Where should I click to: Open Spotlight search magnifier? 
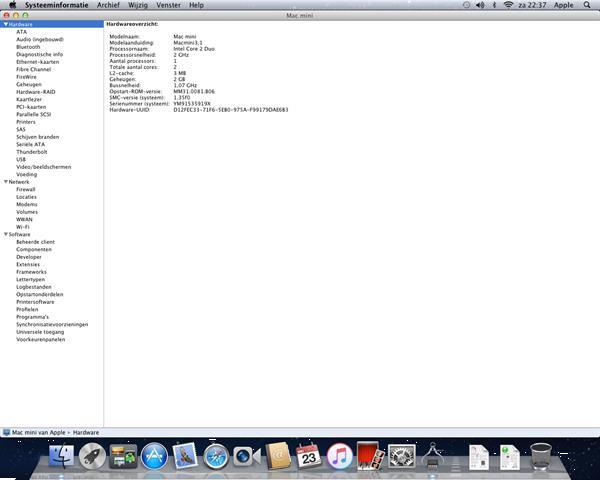[x=587, y=5]
